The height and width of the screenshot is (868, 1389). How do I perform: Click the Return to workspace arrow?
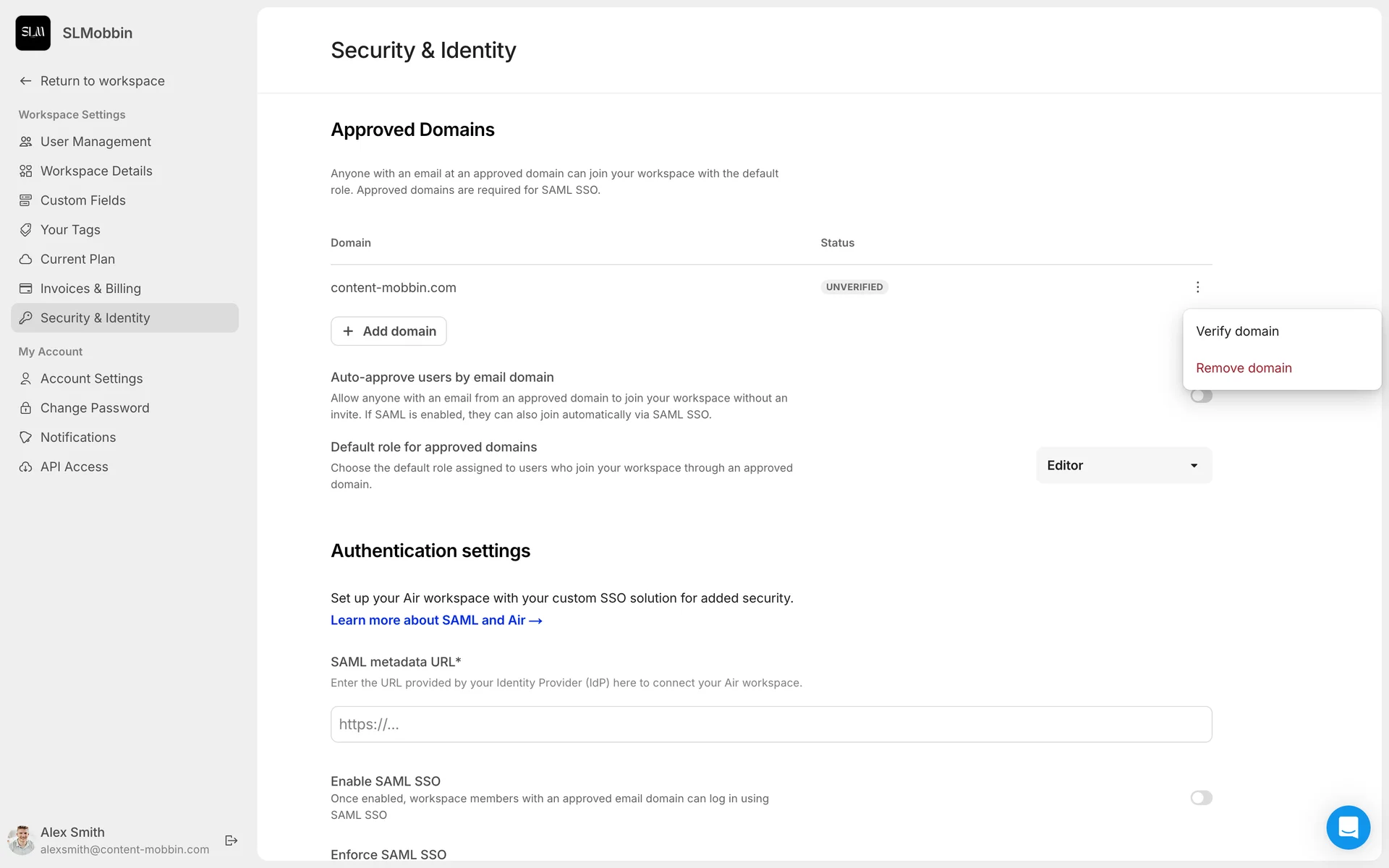(26, 81)
